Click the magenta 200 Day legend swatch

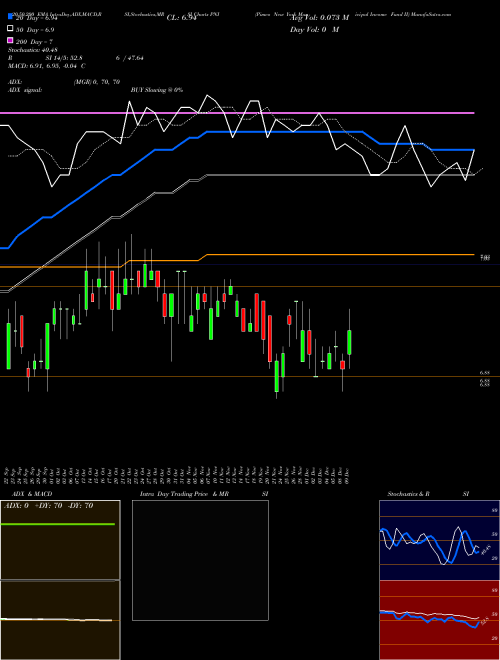10,40
